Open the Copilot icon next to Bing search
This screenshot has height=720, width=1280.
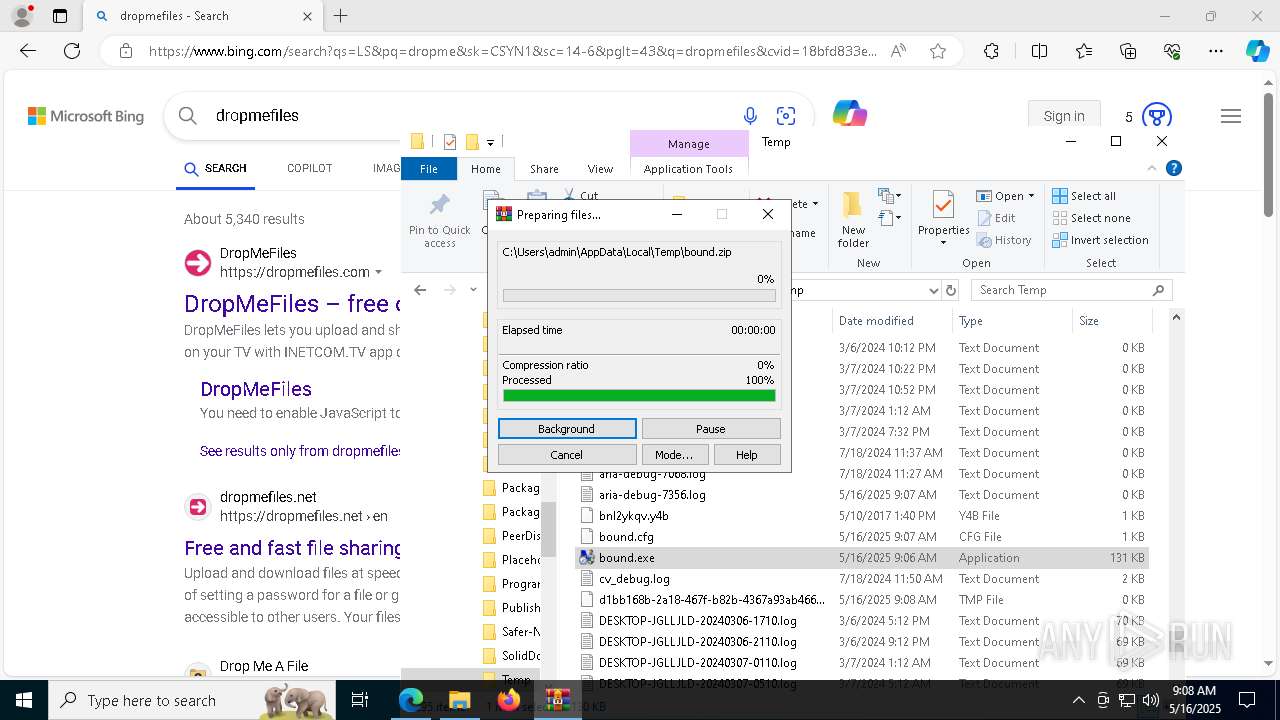click(849, 114)
